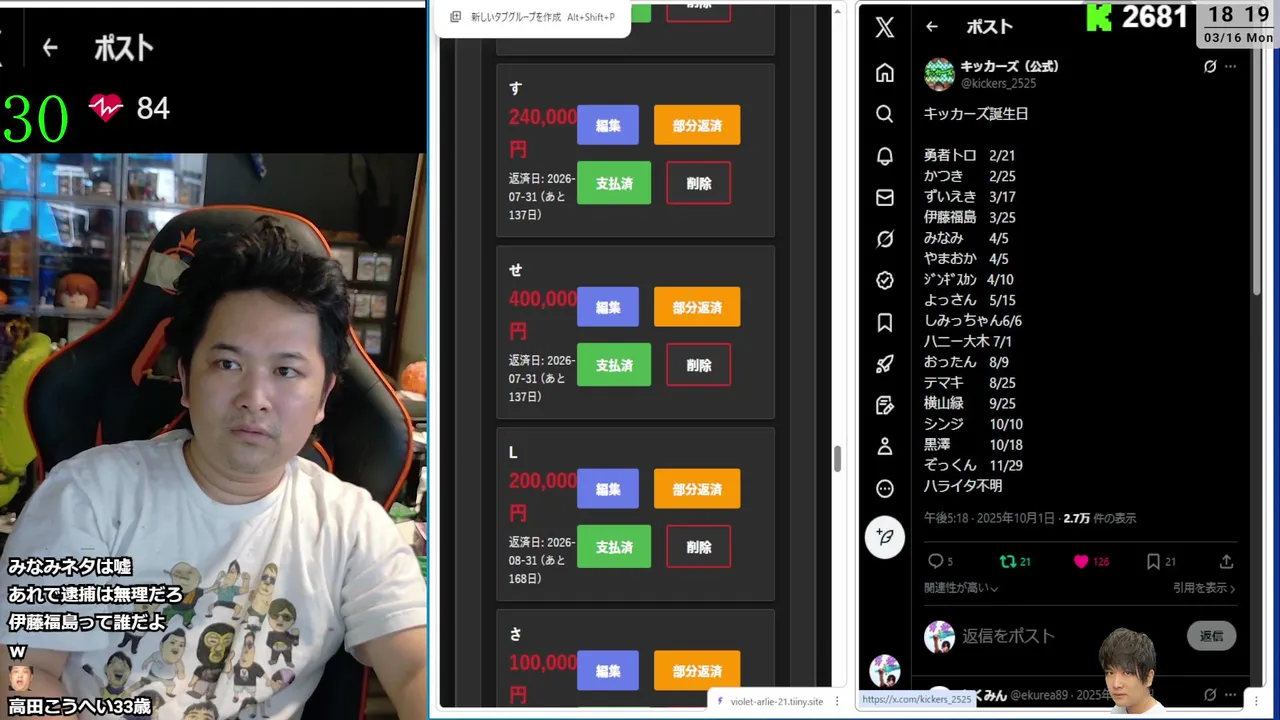Open キッカーズ（公式） profile name
Screen dimensions: 1280x720
point(1009,66)
